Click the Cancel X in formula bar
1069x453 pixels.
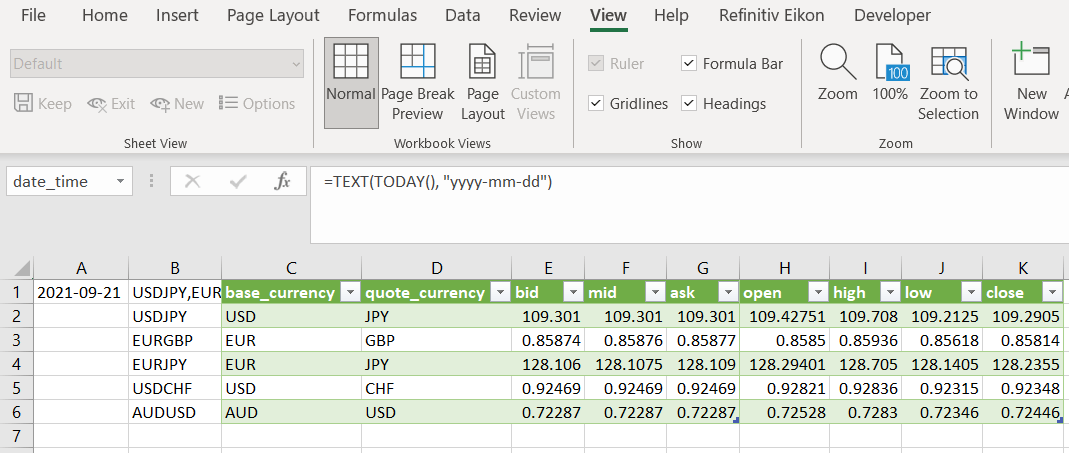pos(193,181)
